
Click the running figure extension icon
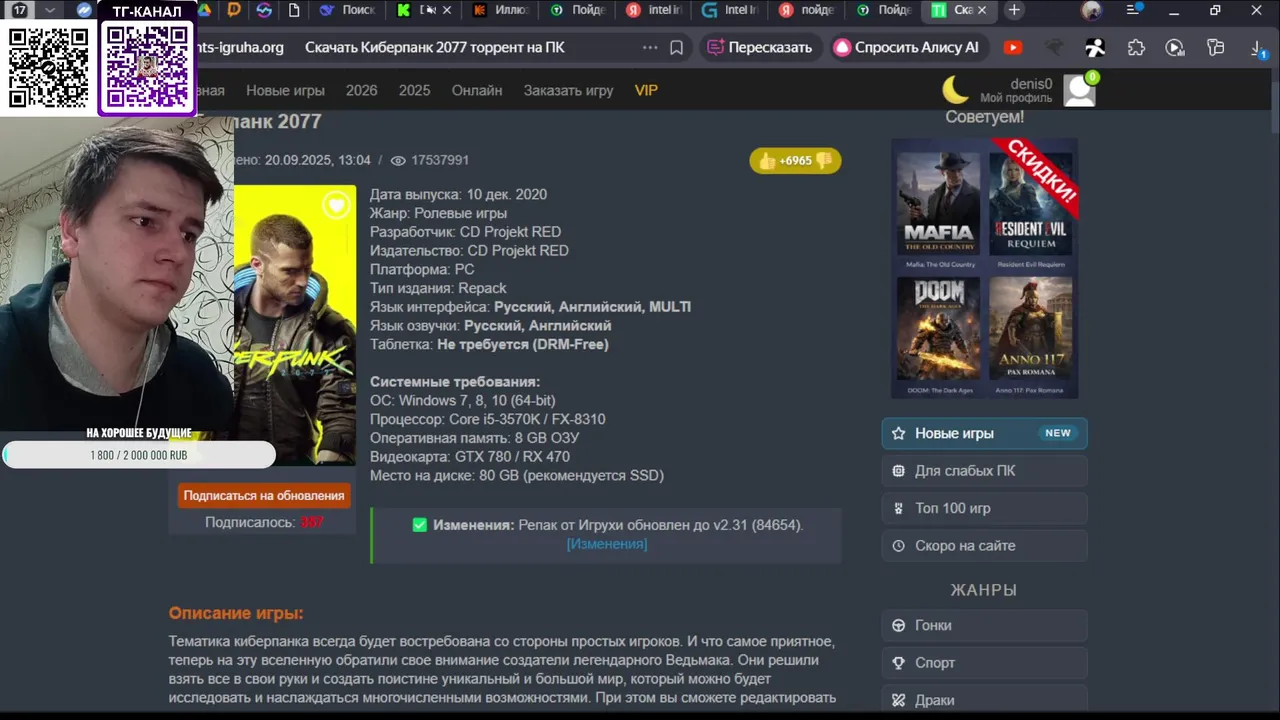click(1096, 48)
